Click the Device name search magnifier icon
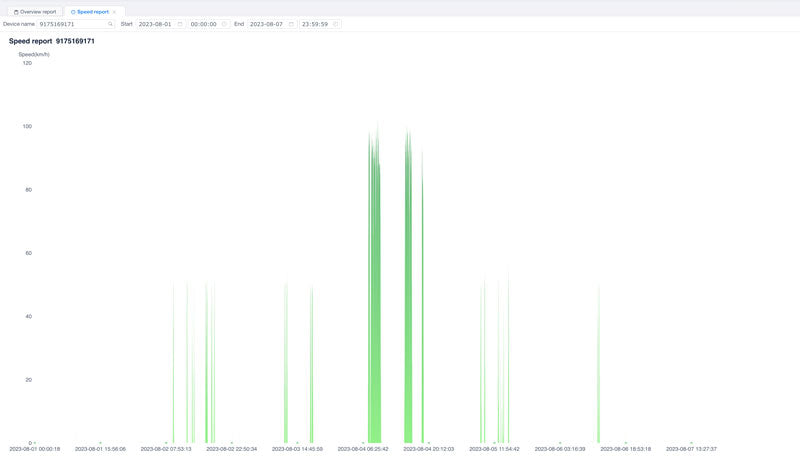Image resolution: width=800 pixels, height=461 pixels. (x=110, y=23)
